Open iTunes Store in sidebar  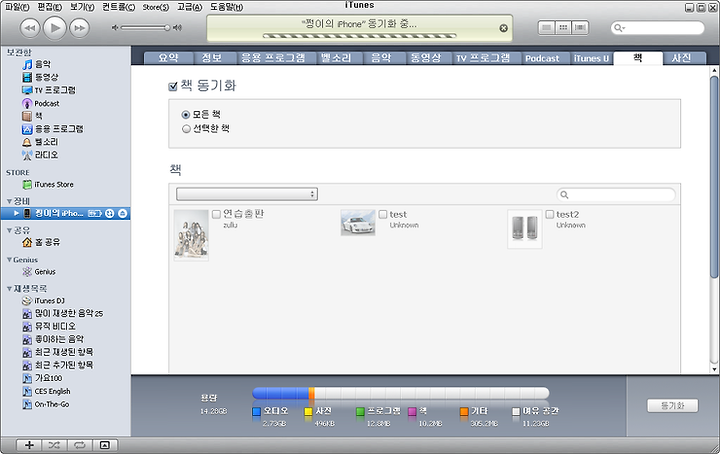48,185
